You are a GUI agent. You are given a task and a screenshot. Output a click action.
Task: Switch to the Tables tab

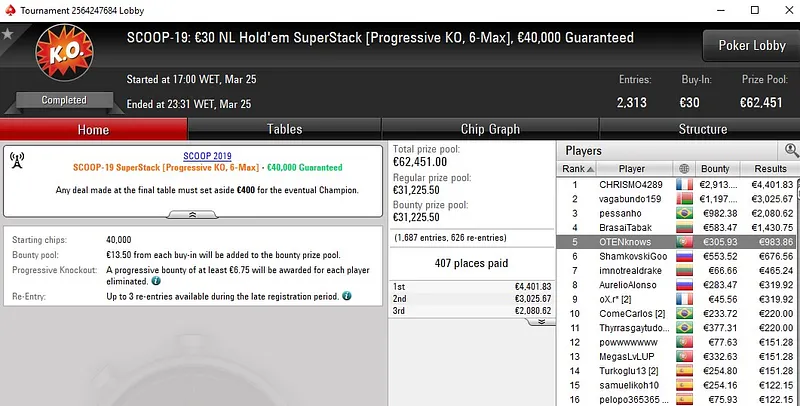tap(284, 129)
